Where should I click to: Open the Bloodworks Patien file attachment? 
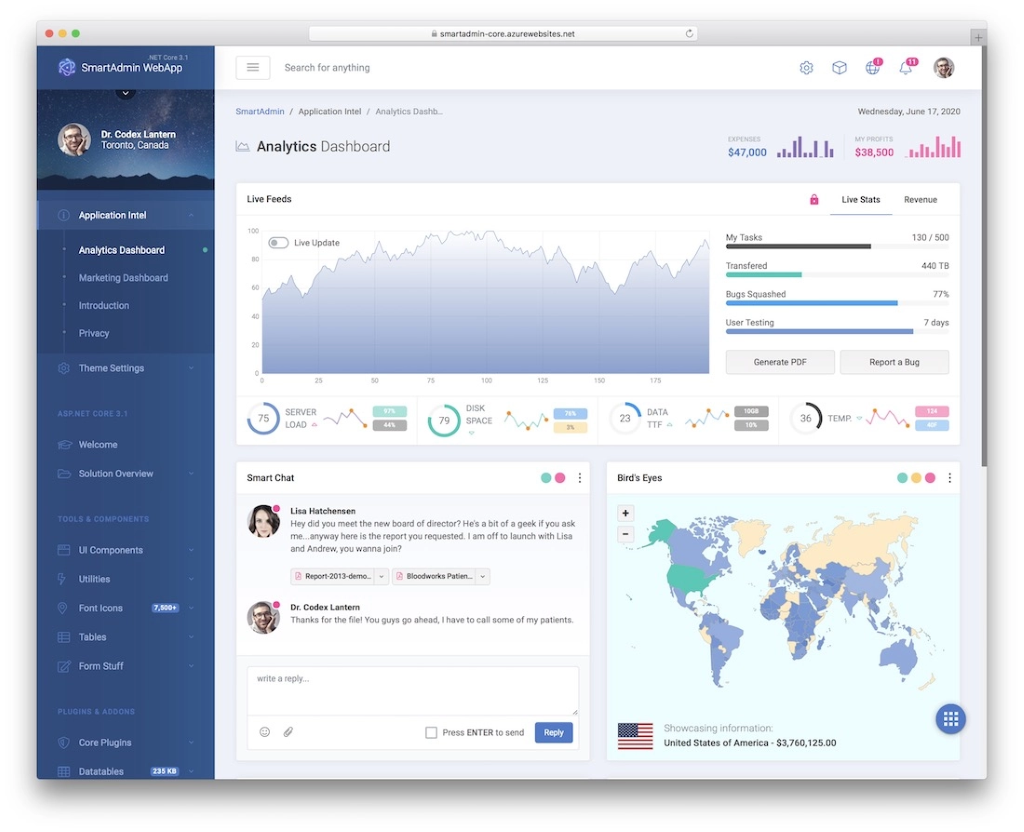click(x=434, y=577)
